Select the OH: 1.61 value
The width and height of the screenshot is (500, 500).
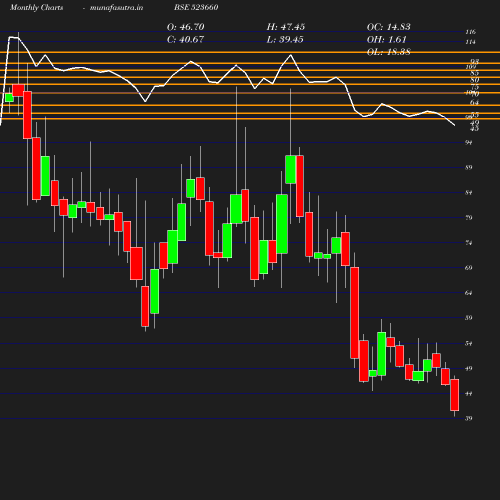point(387,40)
